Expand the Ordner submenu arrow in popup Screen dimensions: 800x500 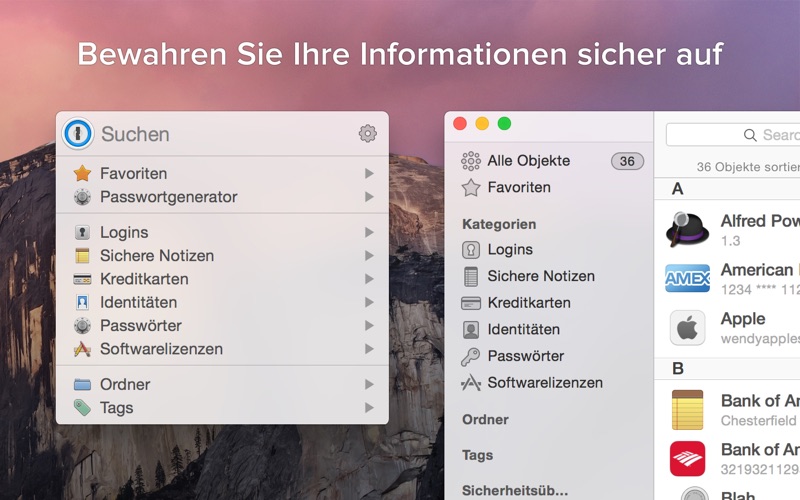point(369,385)
